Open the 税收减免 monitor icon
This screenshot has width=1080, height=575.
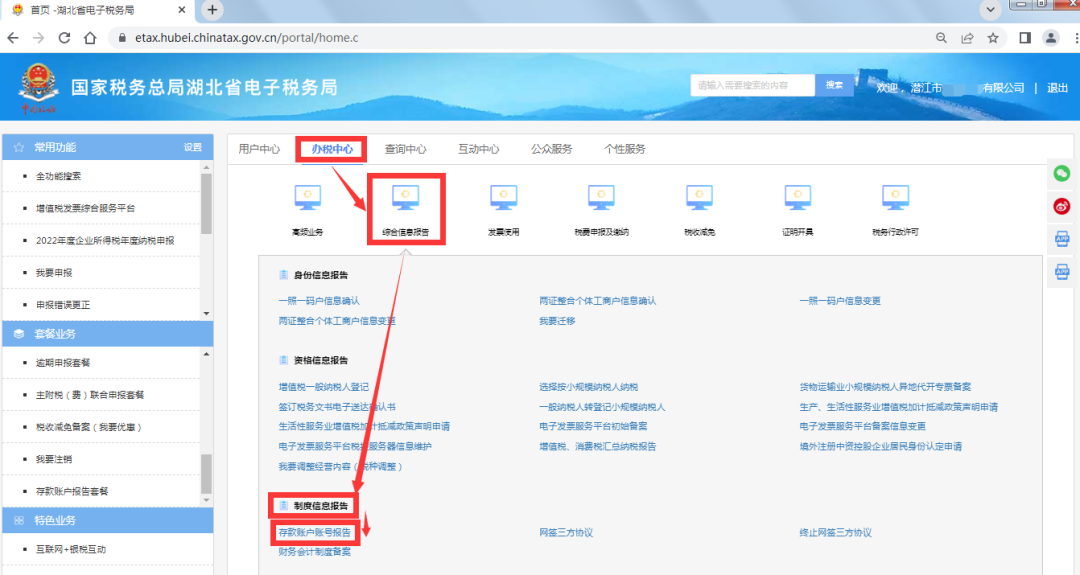[x=699, y=198]
